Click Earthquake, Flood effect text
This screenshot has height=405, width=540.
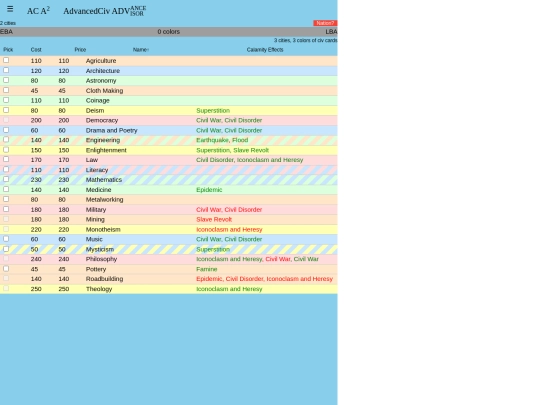click(222, 140)
